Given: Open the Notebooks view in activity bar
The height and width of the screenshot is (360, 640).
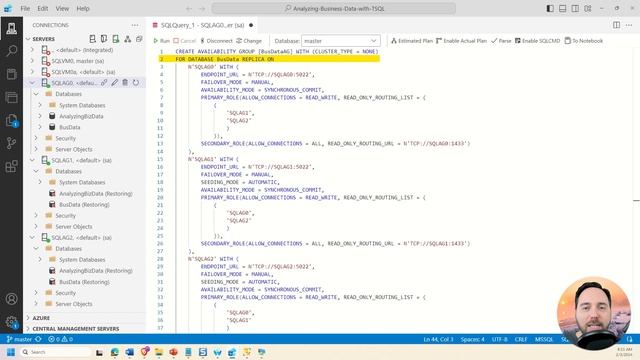Looking at the screenshot, I should click(11, 74).
